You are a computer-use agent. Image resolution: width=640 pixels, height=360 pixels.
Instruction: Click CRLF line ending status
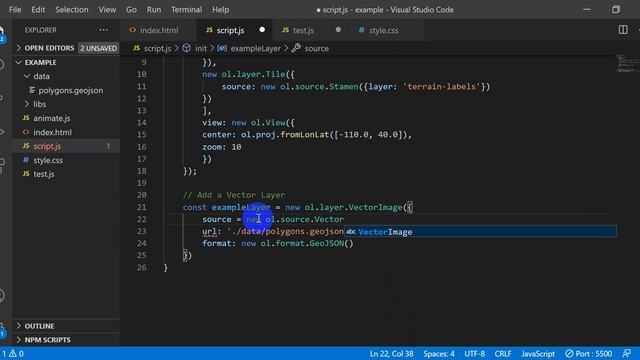502,353
